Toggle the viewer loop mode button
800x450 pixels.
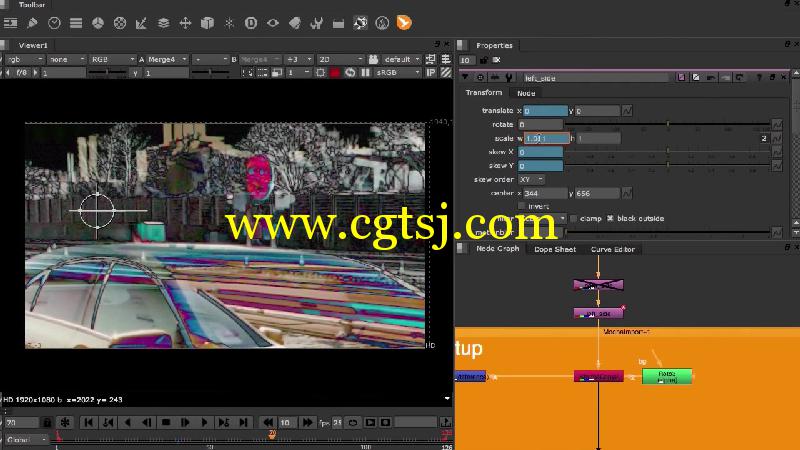point(353,422)
